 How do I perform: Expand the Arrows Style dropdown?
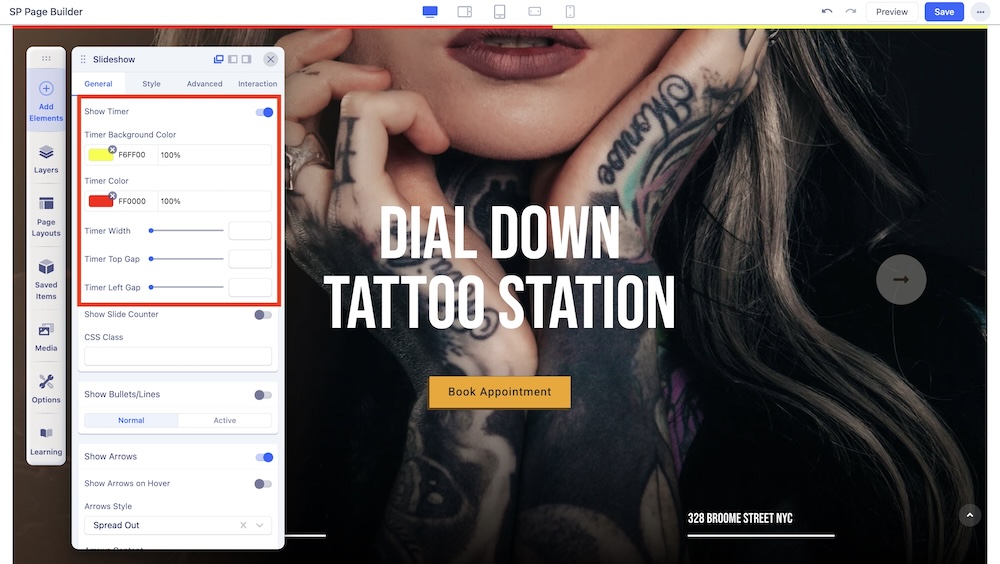click(x=178, y=525)
